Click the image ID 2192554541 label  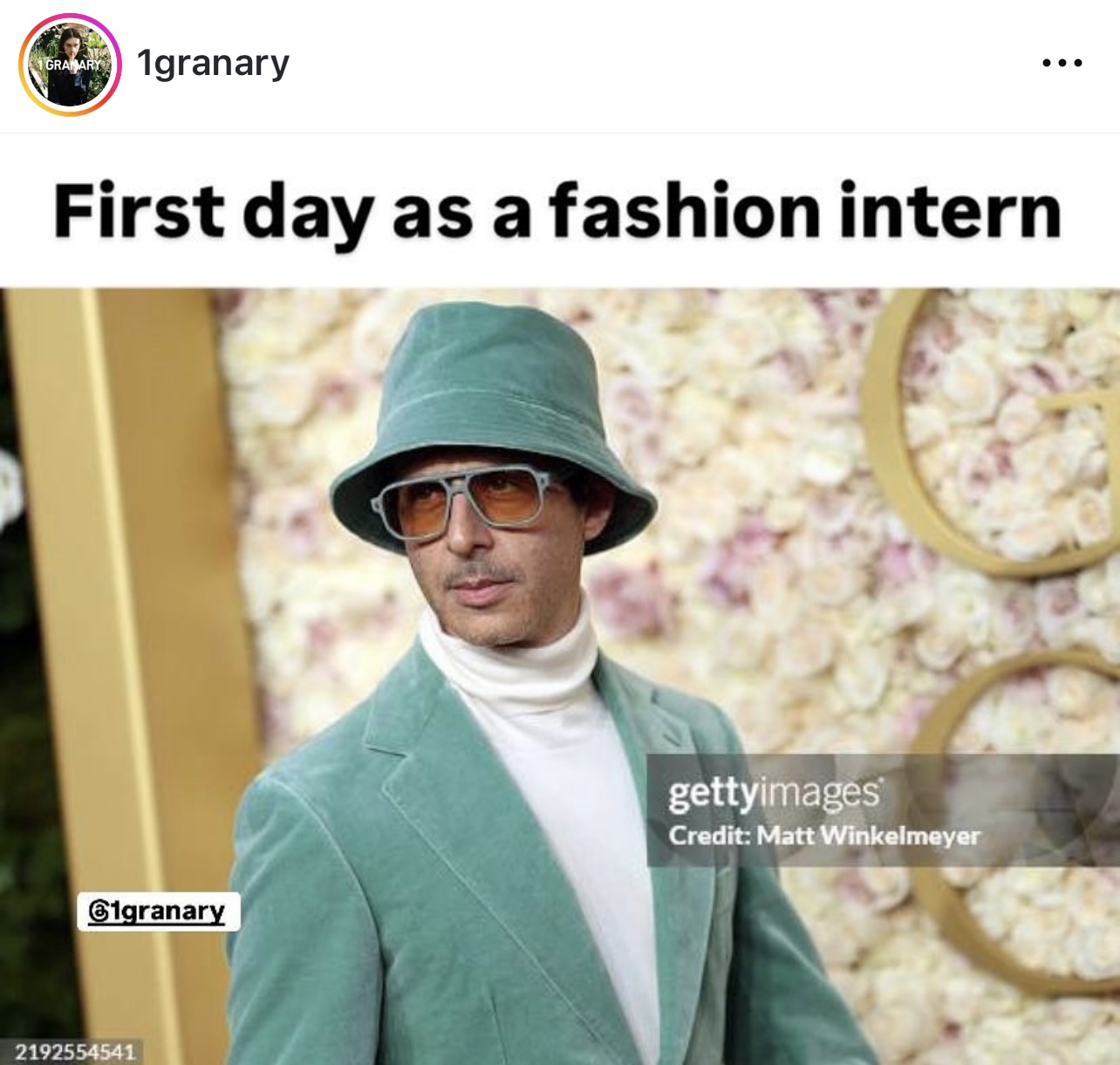(x=75, y=1052)
